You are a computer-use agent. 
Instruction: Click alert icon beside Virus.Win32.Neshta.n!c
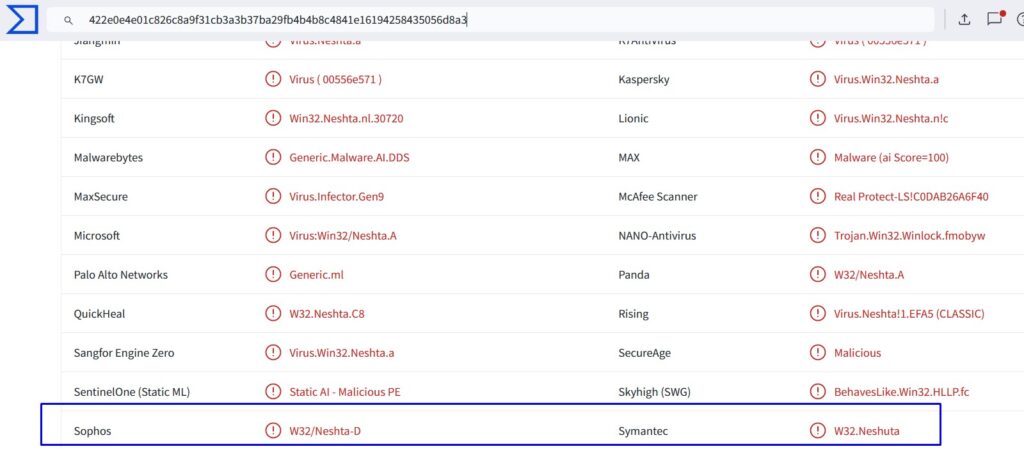pos(817,118)
